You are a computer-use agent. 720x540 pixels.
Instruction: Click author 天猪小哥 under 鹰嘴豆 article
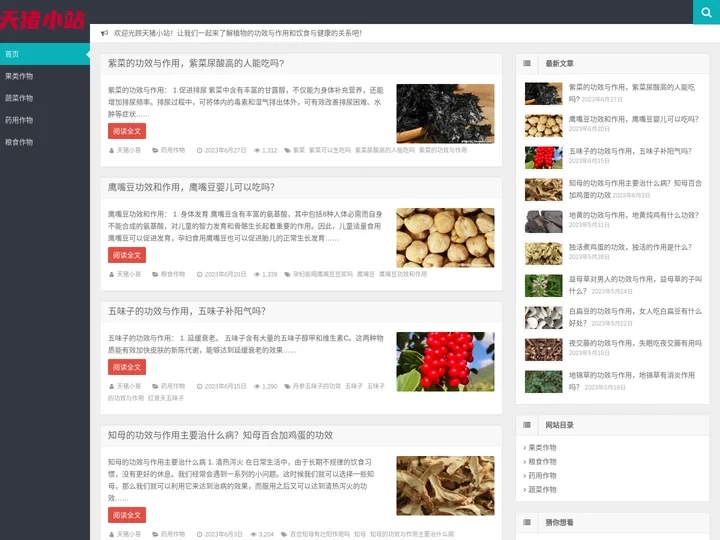click(129, 274)
